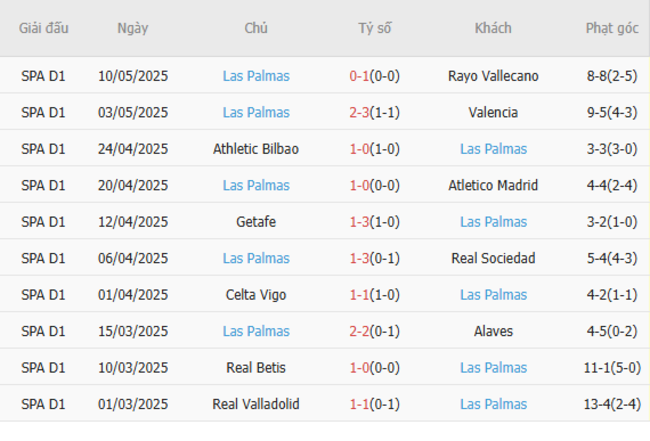Screen dimensions: 650x441
Task: Open Atletico Madrid team link
Action: tap(493, 185)
